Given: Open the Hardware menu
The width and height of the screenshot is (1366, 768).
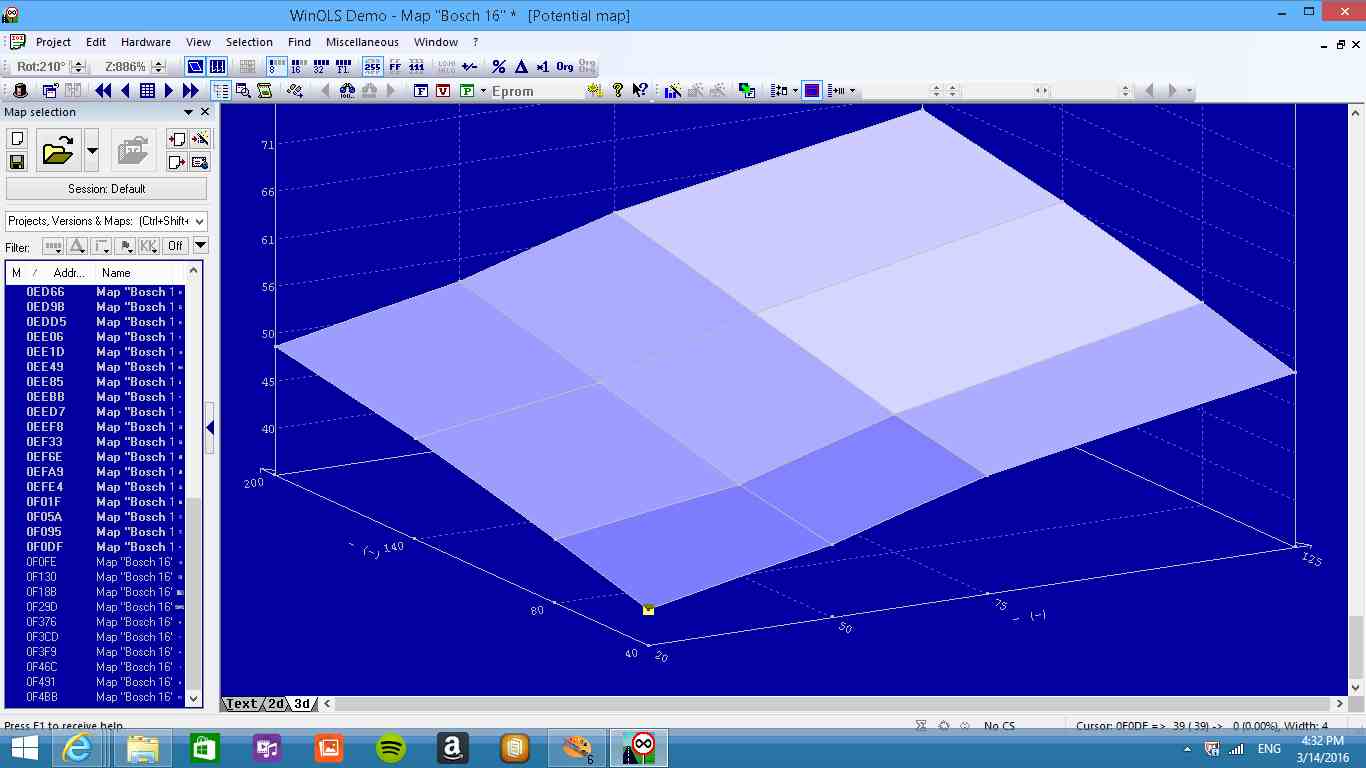Looking at the screenshot, I should (x=146, y=42).
